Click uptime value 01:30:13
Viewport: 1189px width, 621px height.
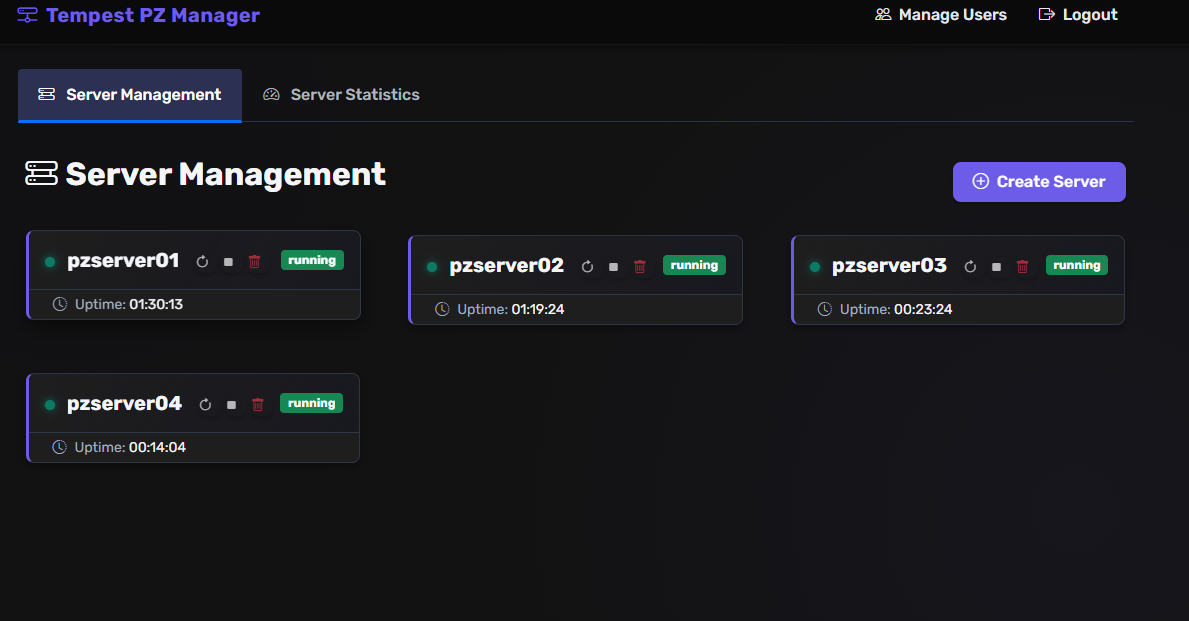tap(156, 304)
